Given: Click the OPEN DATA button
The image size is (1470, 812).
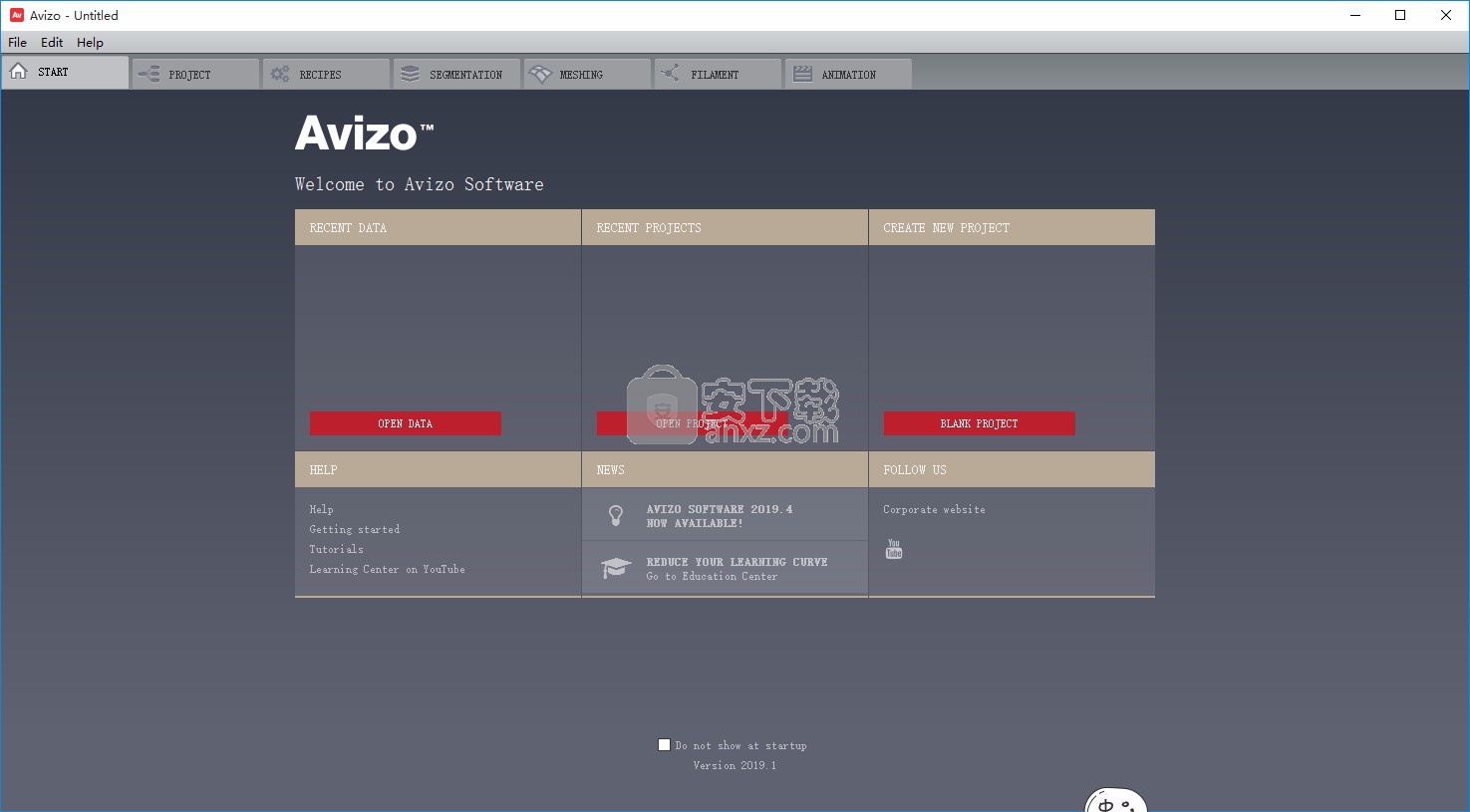Looking at the screenshot, I should (406, 423).
